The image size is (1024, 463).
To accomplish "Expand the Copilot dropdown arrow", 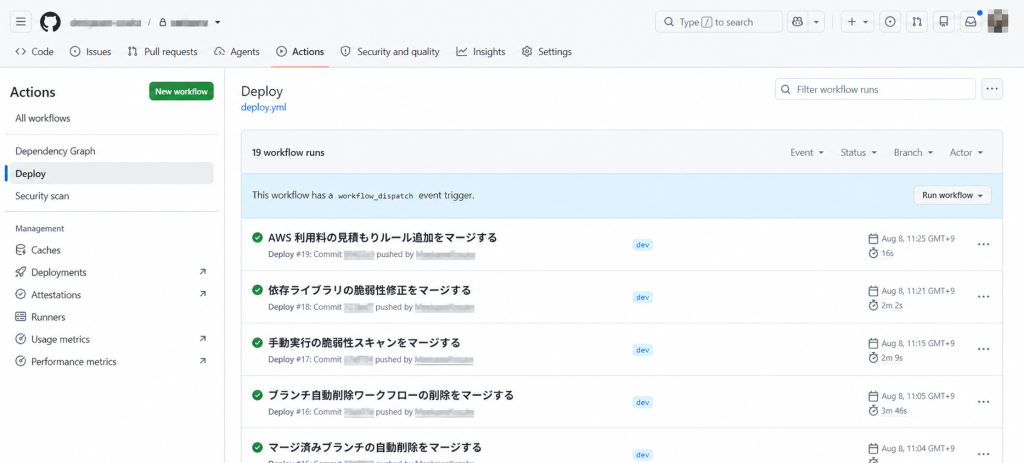I will [816, 22].
